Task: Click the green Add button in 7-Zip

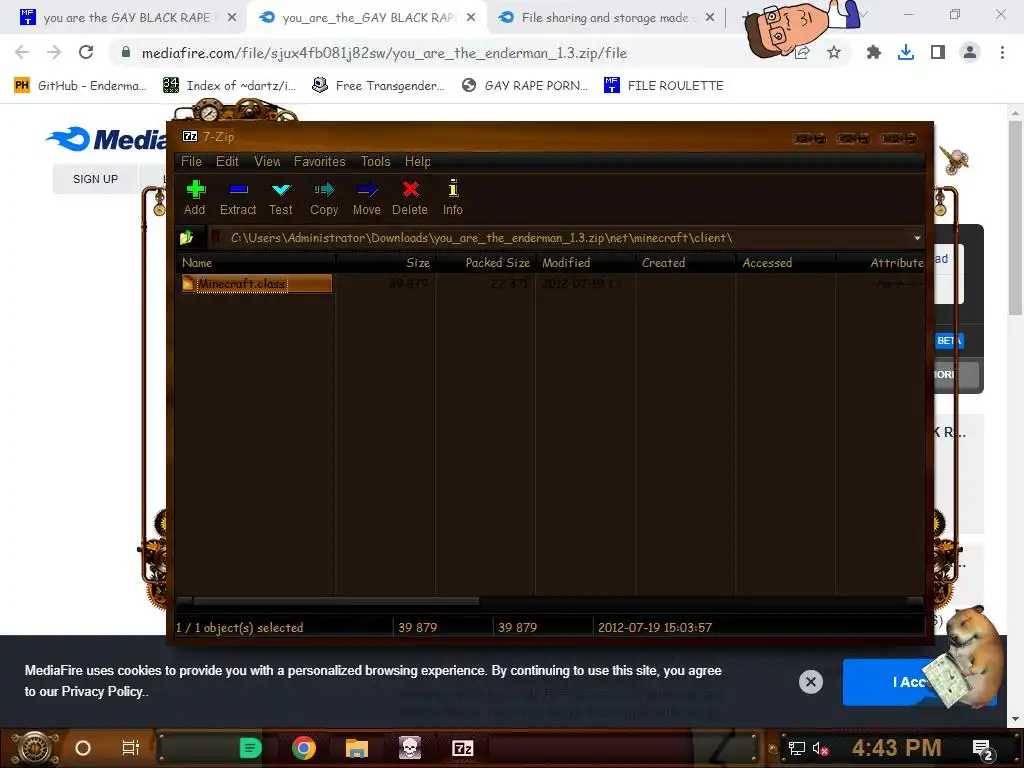Action: (x=195, y=197)
